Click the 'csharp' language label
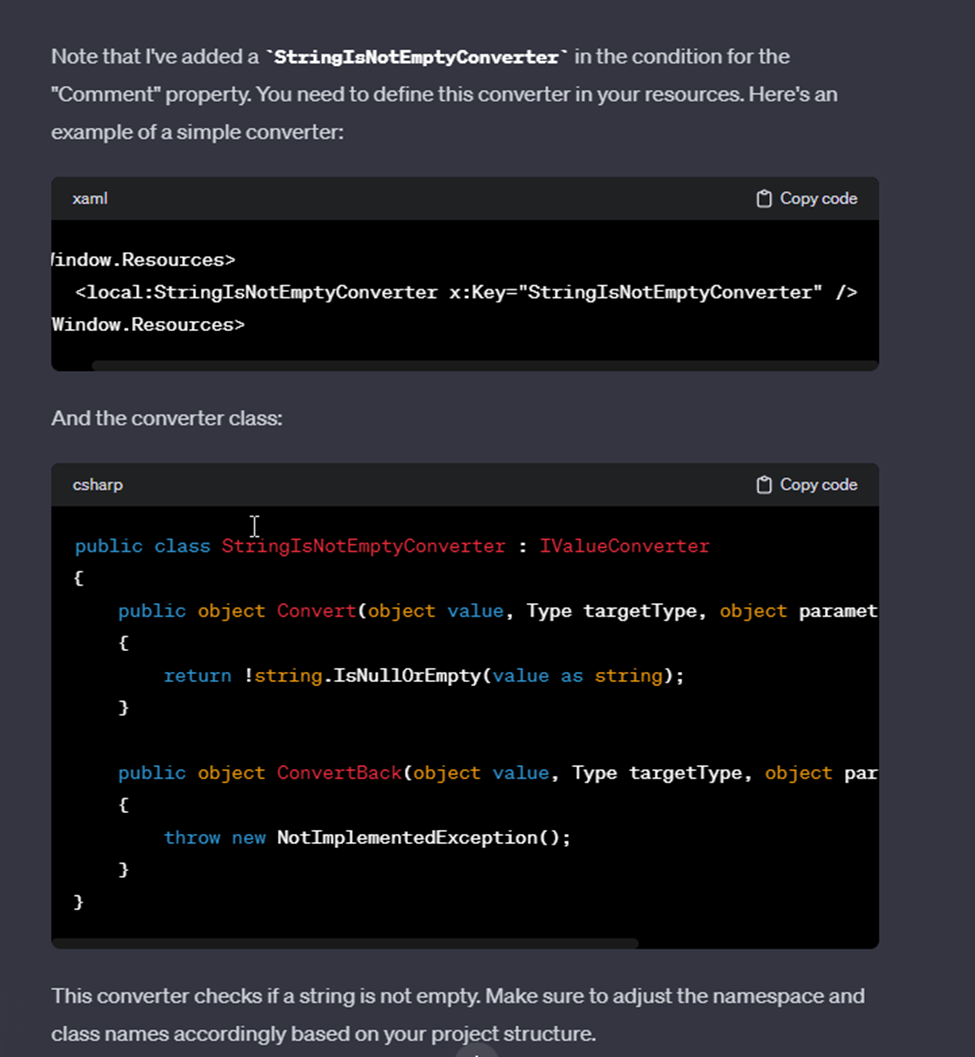 (x=98, y=485)
